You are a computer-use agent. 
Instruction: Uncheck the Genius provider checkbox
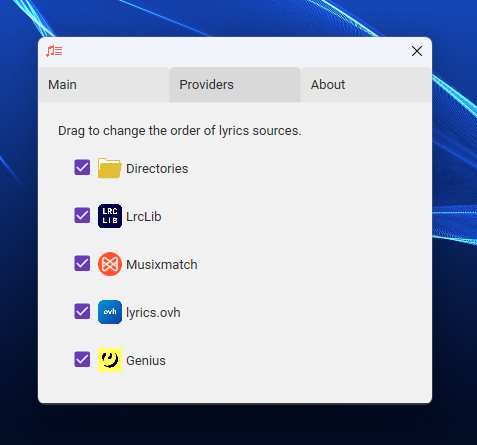[82, 359]
